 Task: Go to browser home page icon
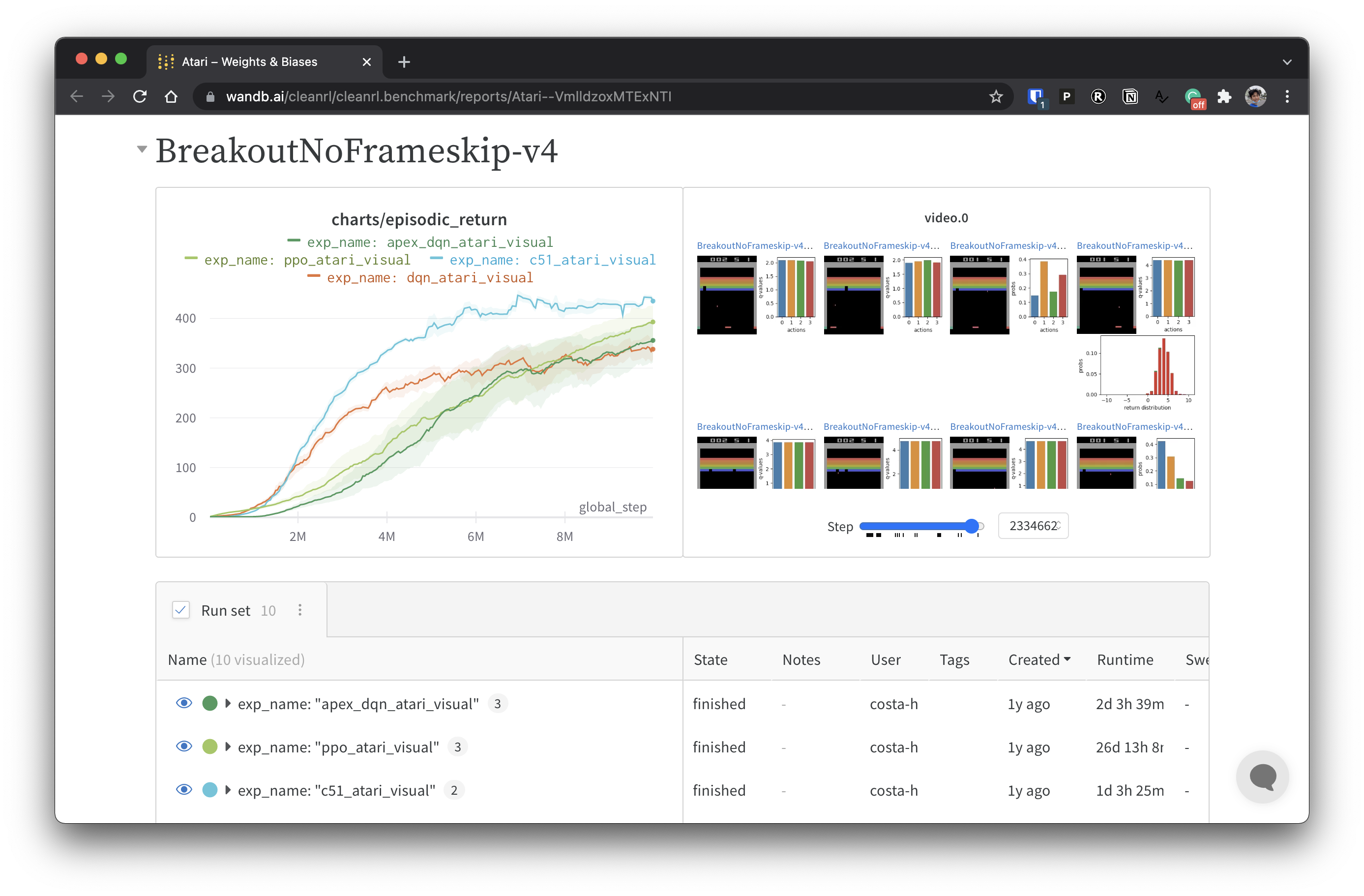(171, 96)
